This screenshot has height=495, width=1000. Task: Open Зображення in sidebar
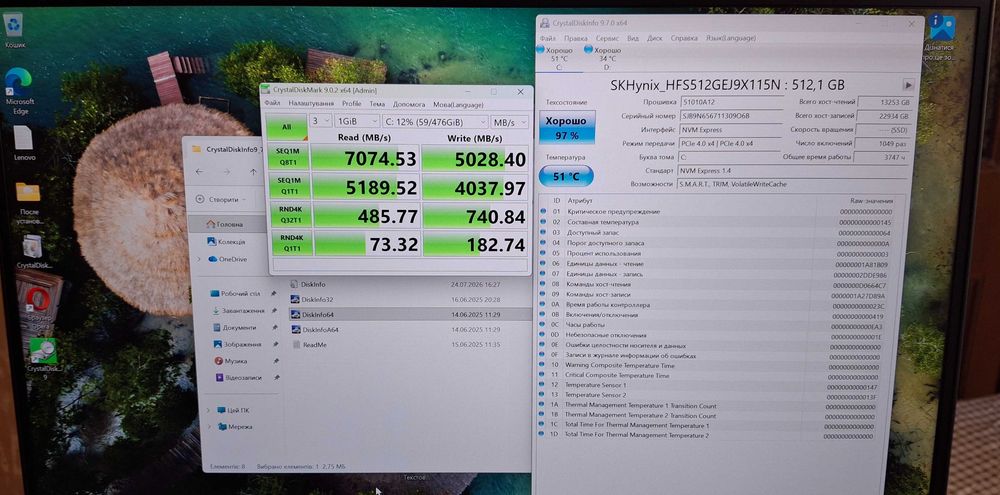point(239,344)
